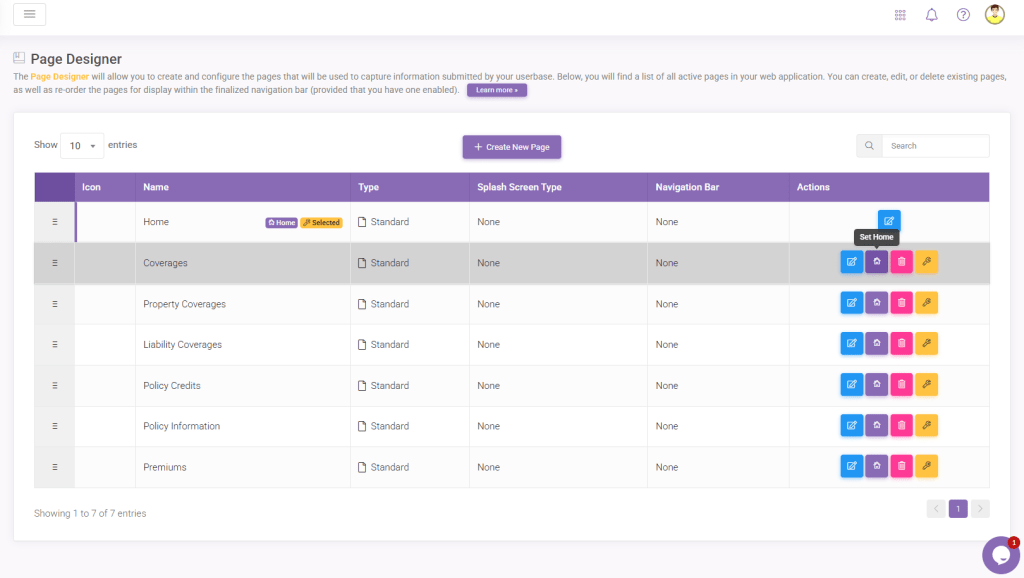Screen dimensions: 1024x578
Task: Open the notifications bell
Action: [x=931, y=15]
